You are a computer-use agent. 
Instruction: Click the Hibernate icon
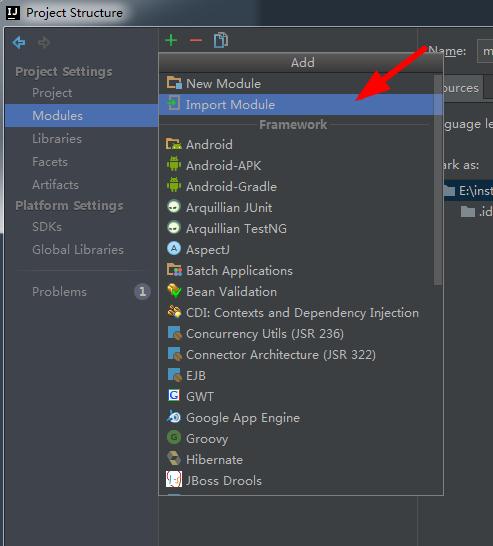(x=174, y=458)
